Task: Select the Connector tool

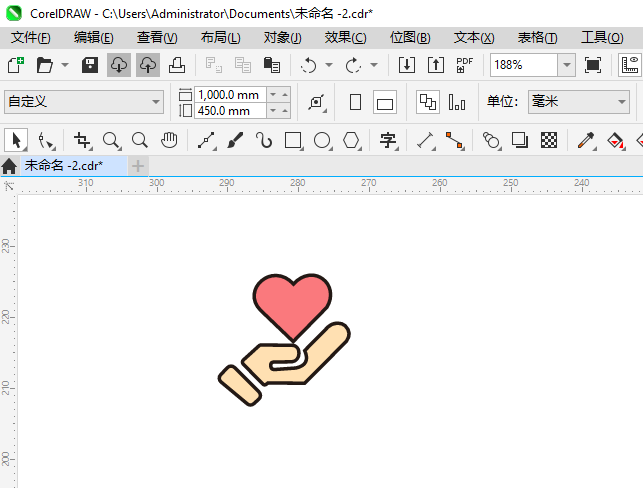Action: (x=455, y=140)
